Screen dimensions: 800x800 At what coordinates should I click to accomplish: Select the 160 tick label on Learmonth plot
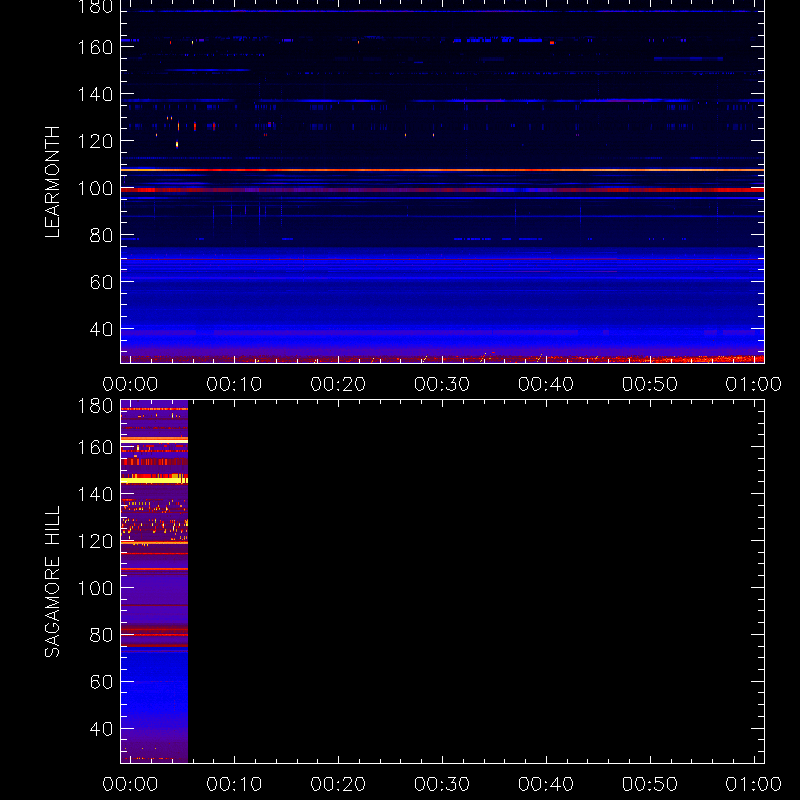95,47
